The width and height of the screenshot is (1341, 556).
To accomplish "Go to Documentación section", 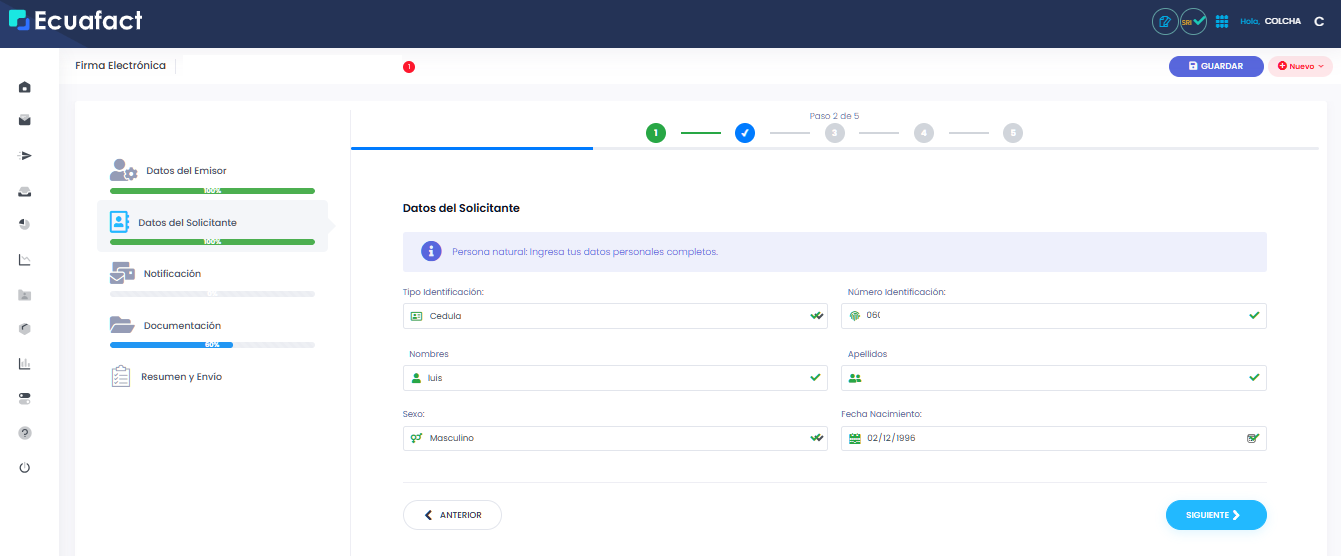I will point(181,325).
